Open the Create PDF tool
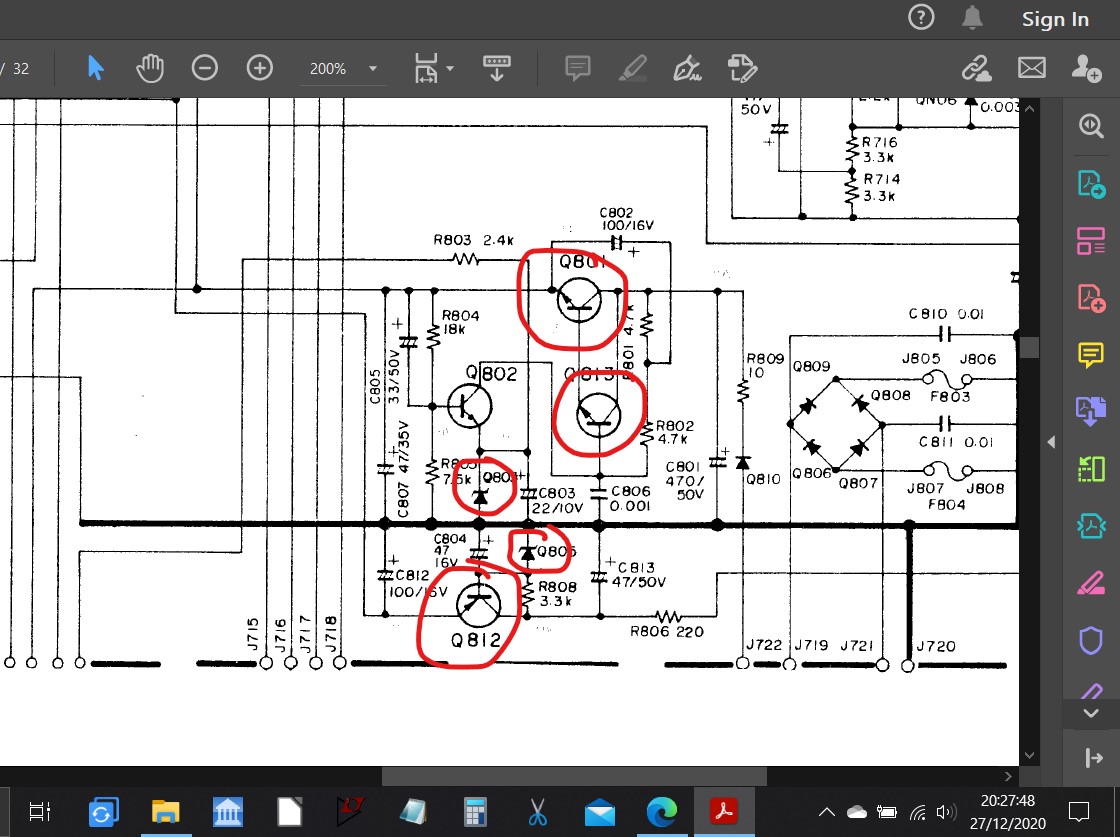1120x837 pixels. click(x=1091, y=297)
